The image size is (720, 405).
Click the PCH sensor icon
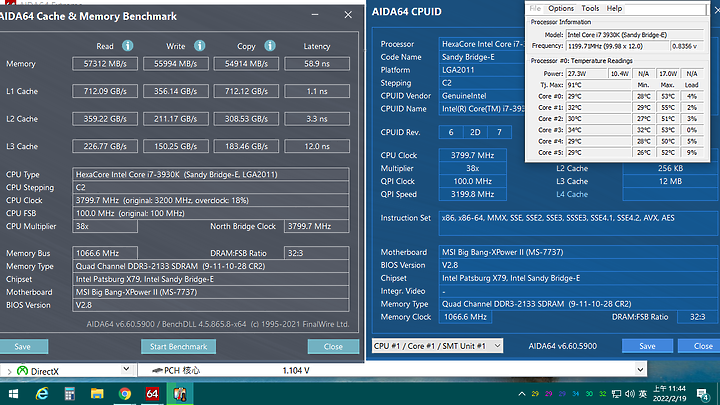(x=157, y=370)
